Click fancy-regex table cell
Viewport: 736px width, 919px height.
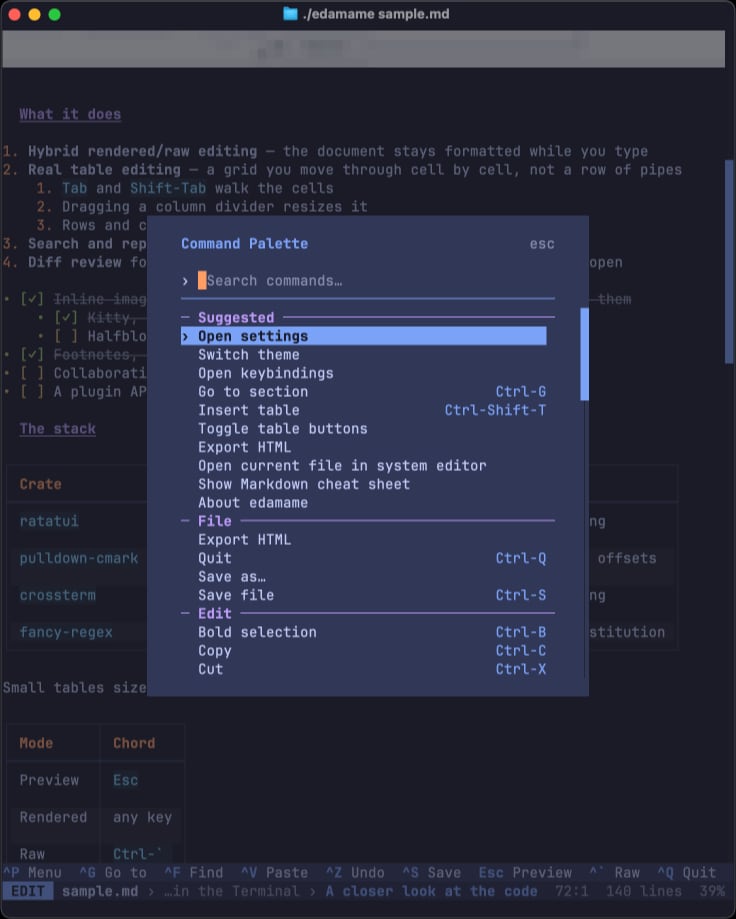[x=66, y=632]
